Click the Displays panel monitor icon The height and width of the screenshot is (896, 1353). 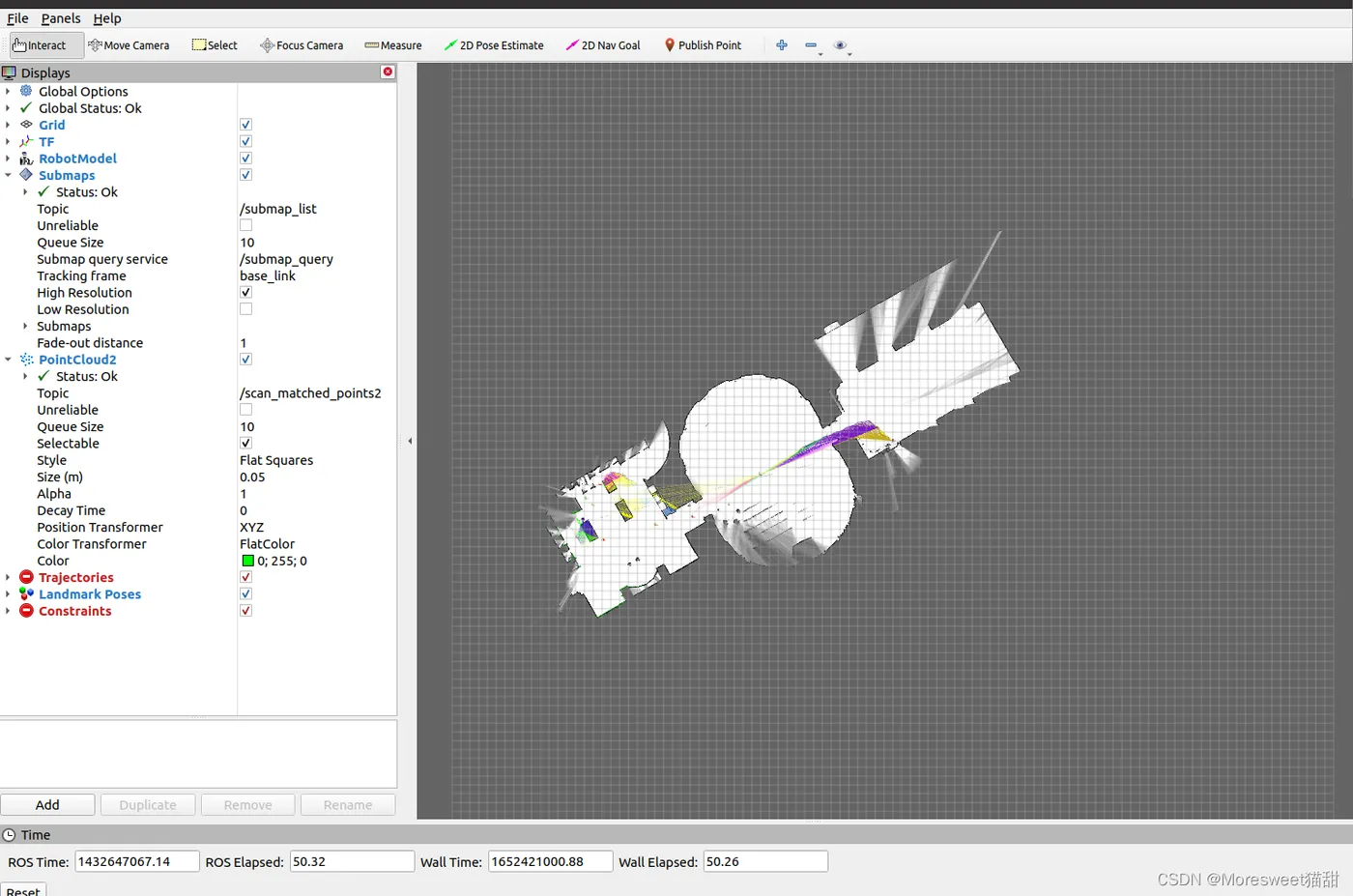[x=10, y=72]
